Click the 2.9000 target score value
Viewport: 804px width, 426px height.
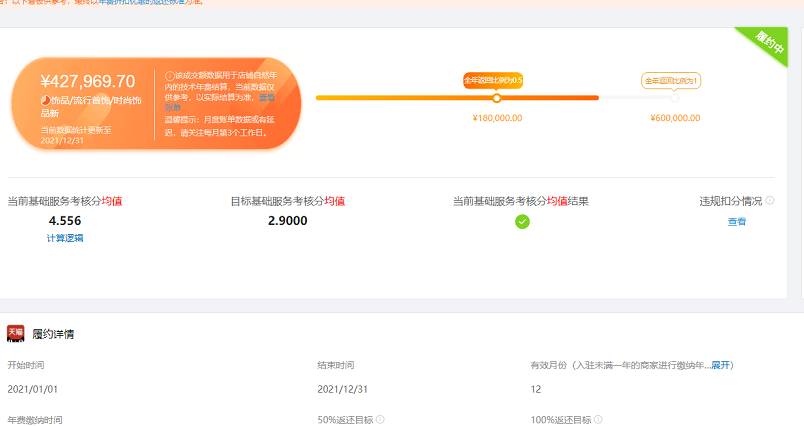288,221
